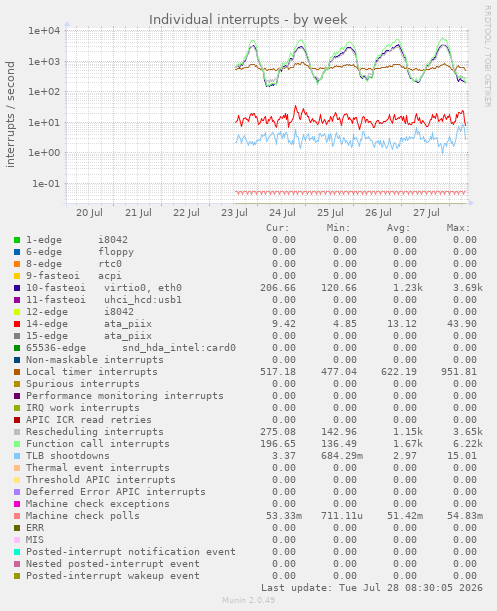Click the 'Avg:' column header
The width and height of the screenshot is (497, 611).
398,228
